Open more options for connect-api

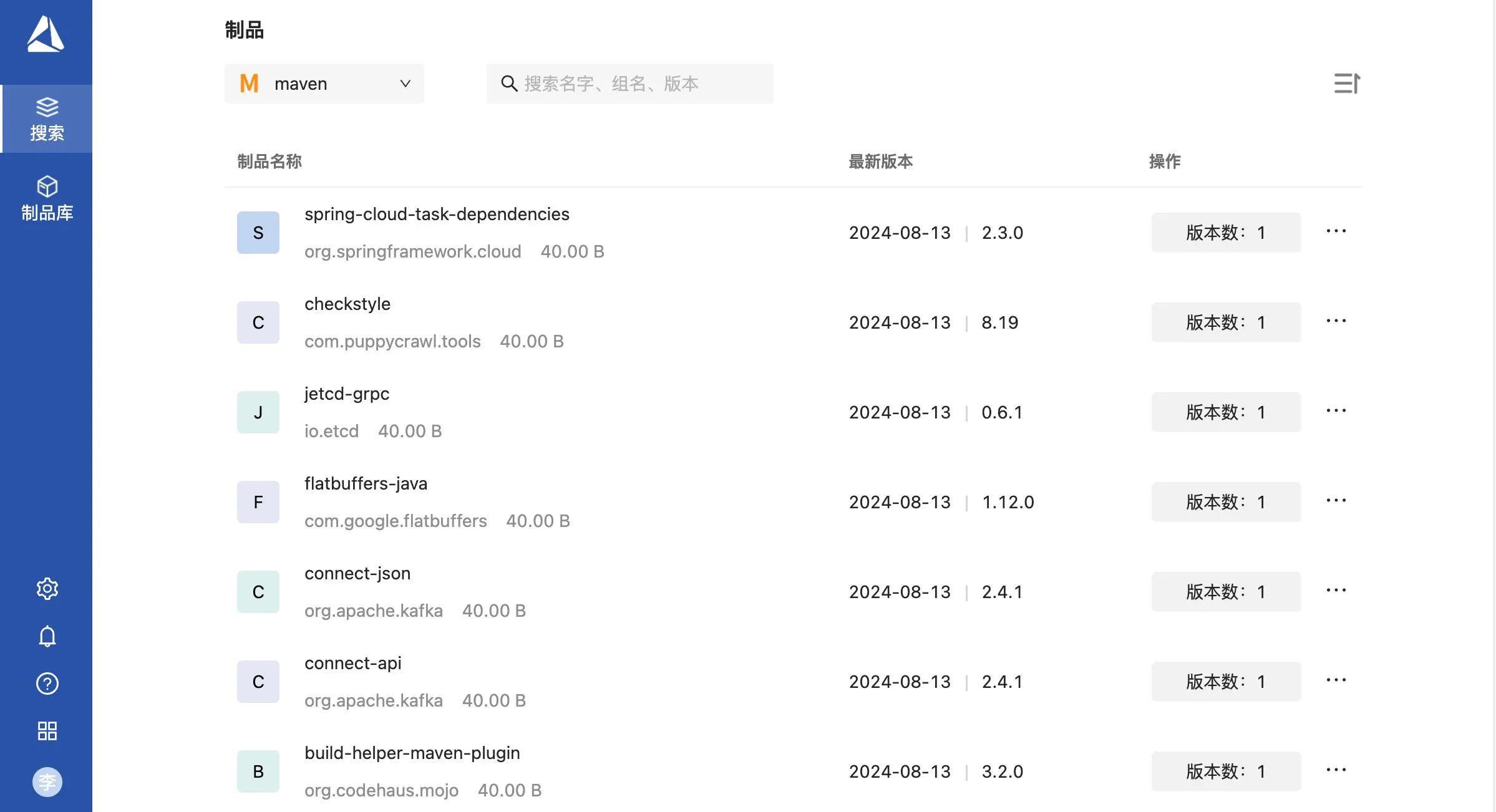pos(1336,680)
